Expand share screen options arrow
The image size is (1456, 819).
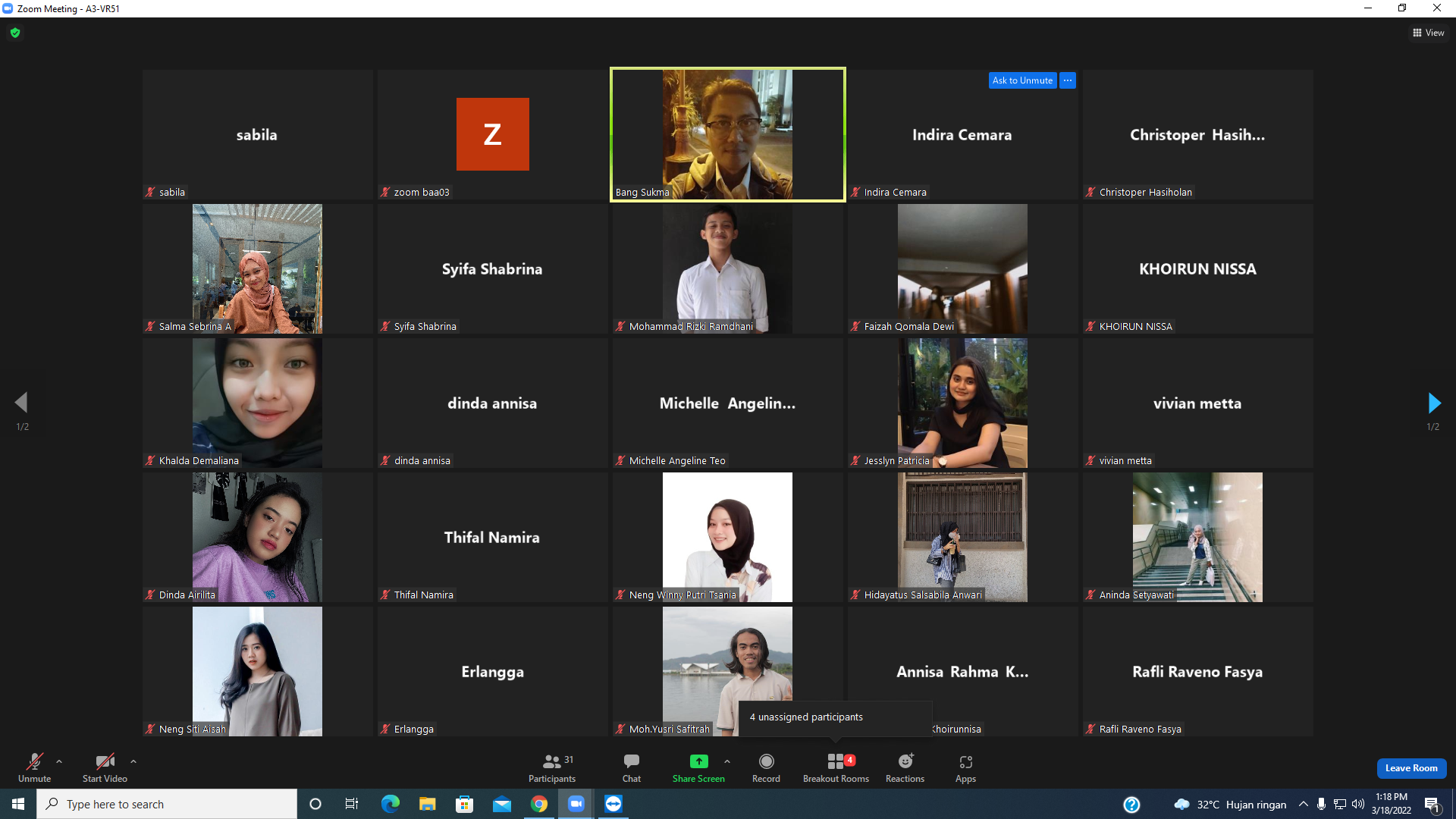tap(727, 761)
